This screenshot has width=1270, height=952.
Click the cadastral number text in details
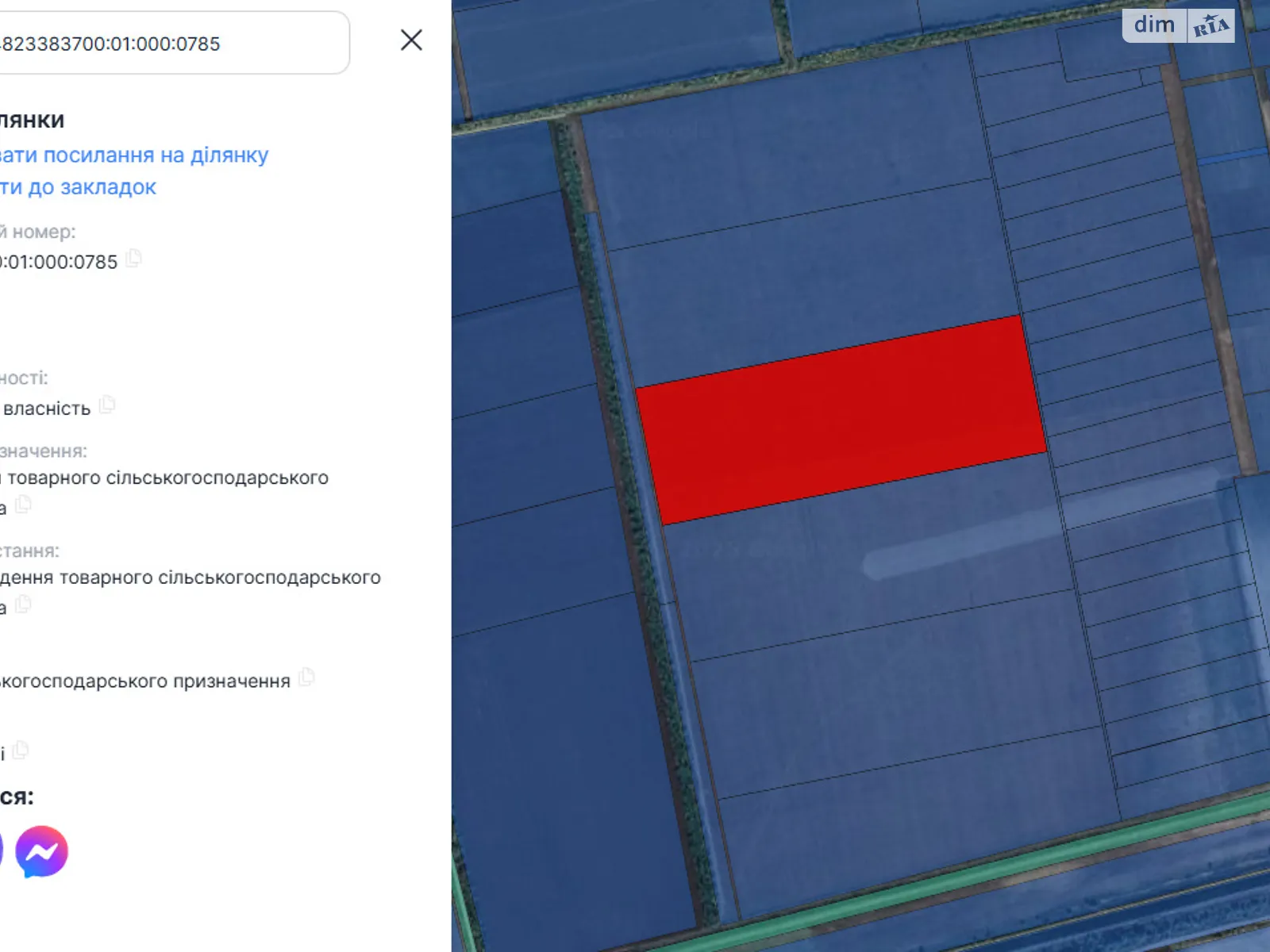59,262
